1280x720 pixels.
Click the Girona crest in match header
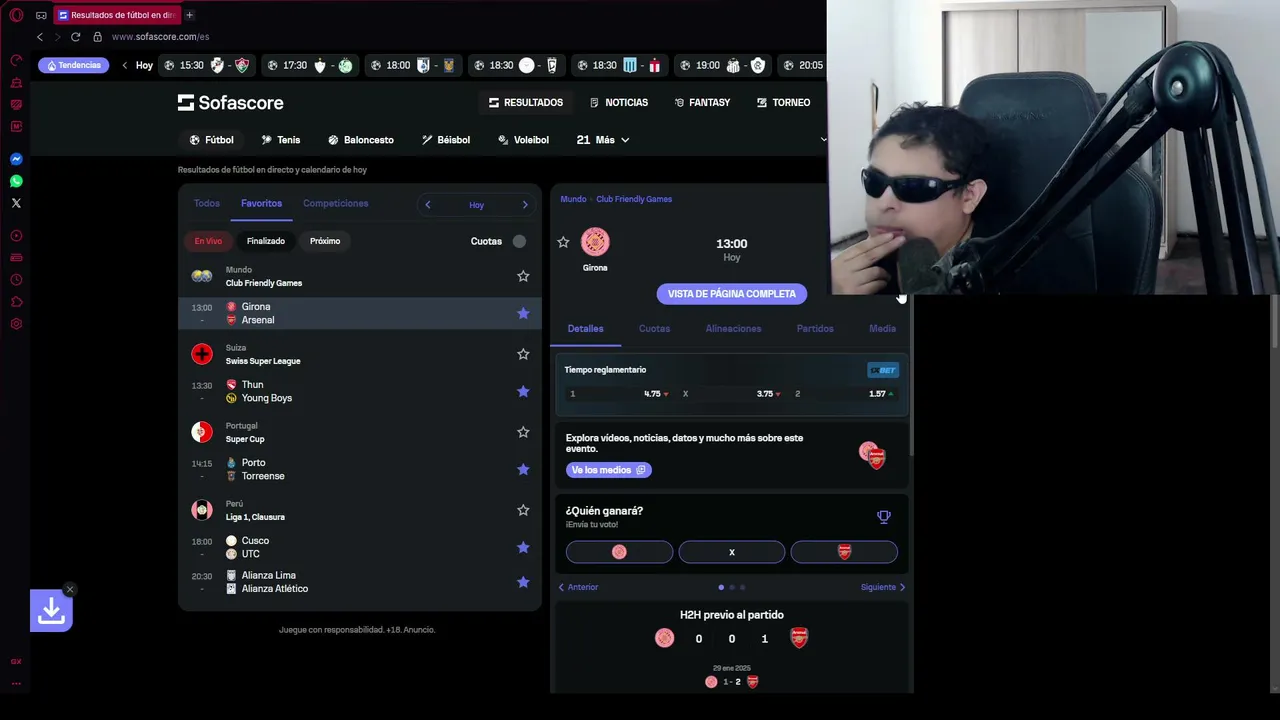[595, 242]
